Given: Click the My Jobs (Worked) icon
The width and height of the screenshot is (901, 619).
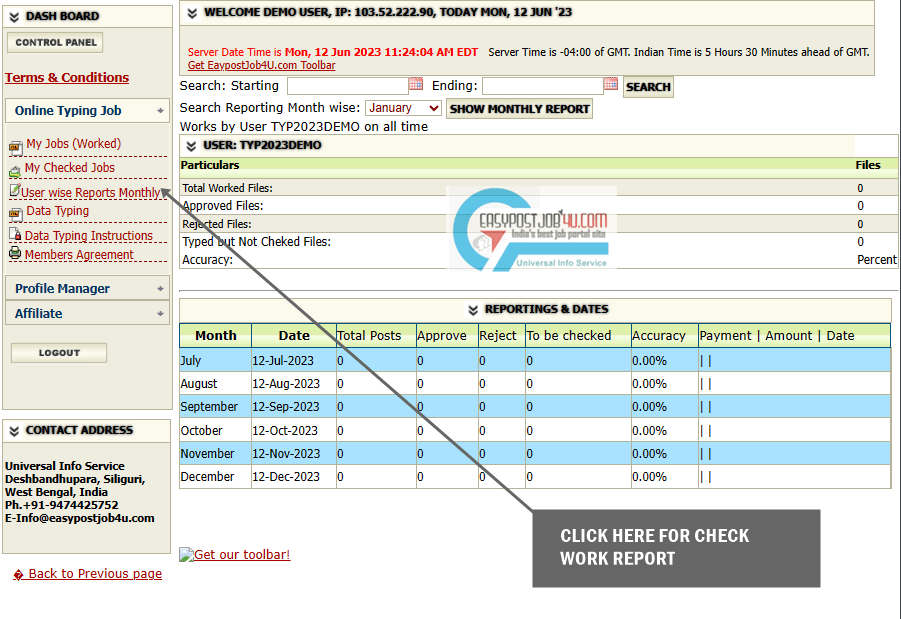Looking at the screenshot, I should (16, 148).
